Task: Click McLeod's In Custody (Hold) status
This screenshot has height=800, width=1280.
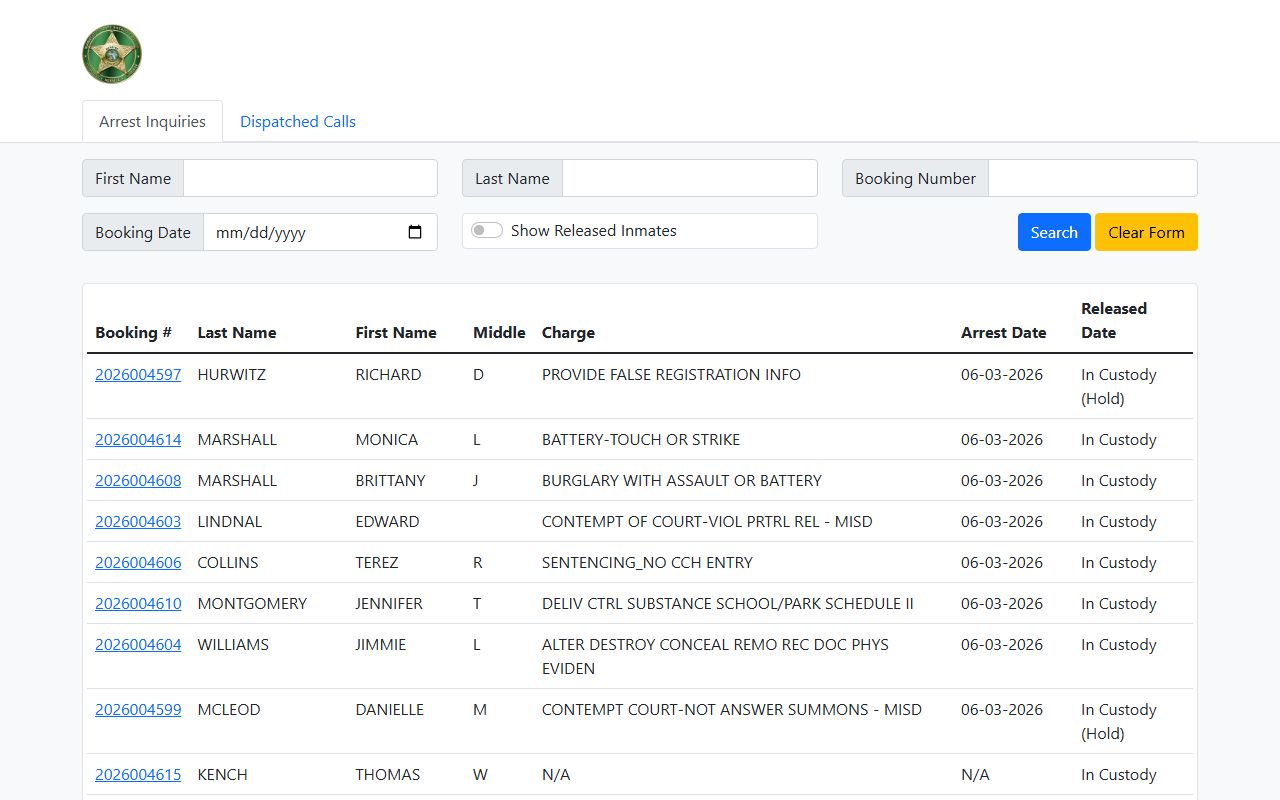Action: [1119, 721]
